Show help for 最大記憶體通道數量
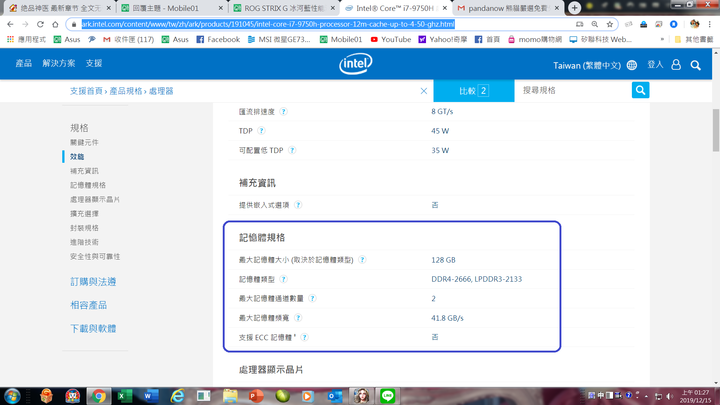The height and width of the screenshot is (405, 720). pyautogui.click(x=312, y=298)
